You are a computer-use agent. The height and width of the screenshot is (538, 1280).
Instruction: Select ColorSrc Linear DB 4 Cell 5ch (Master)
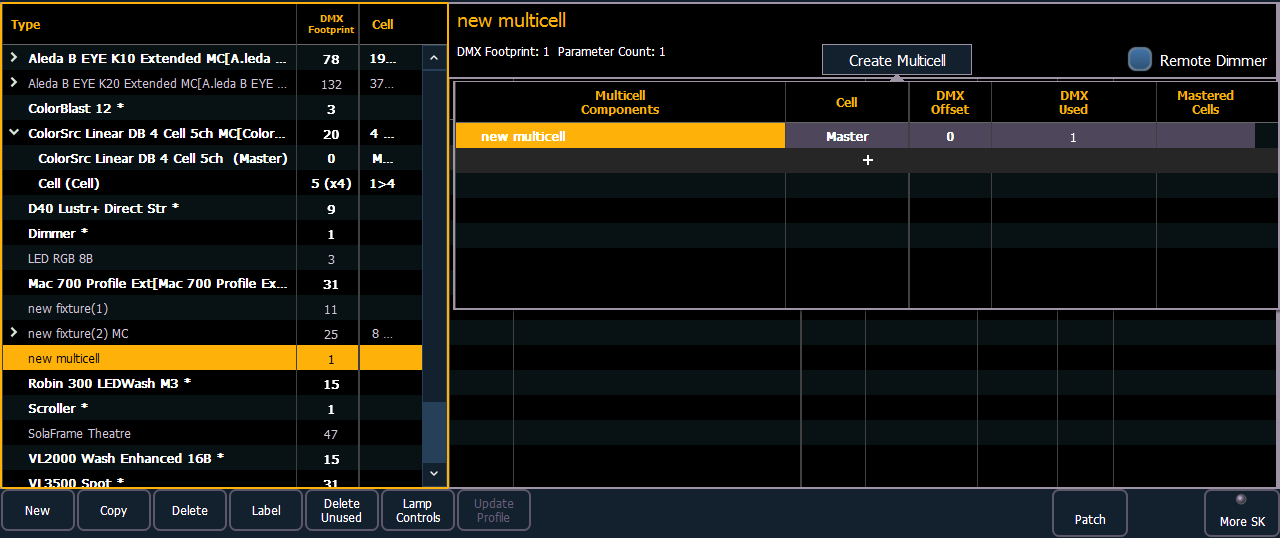(x=212, y=159)
